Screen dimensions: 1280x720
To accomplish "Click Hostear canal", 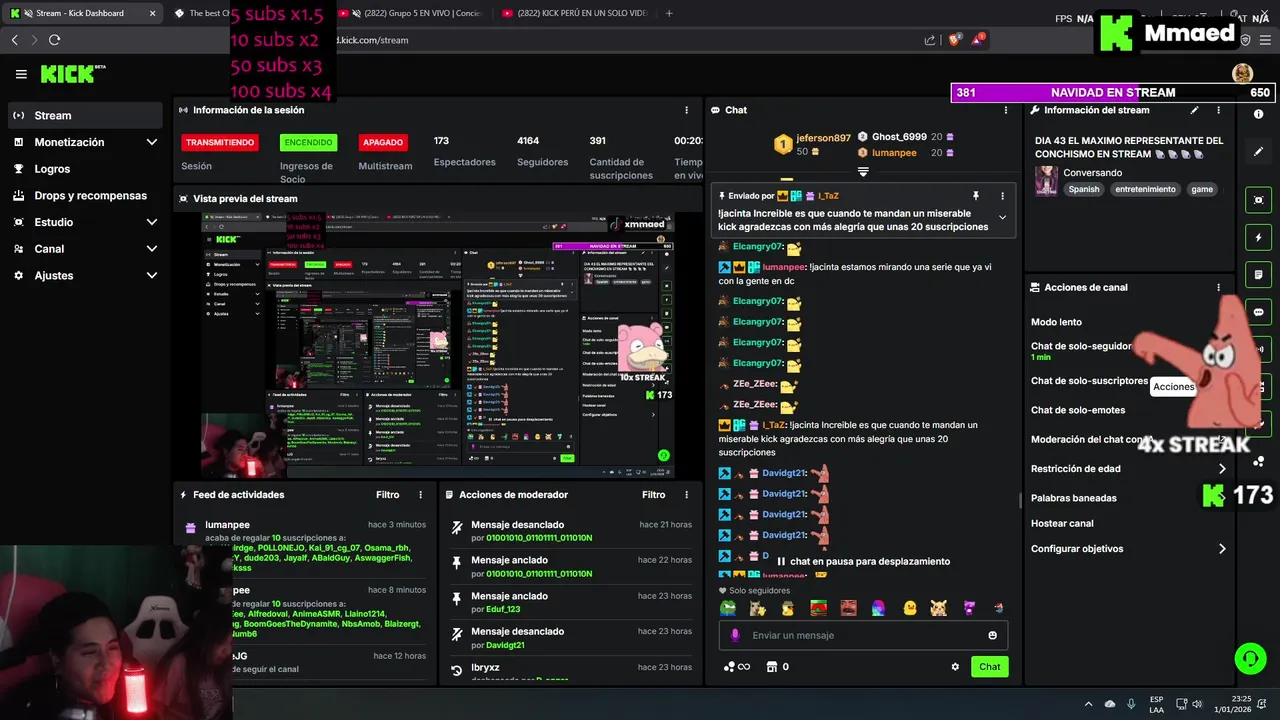I will (x=1062, y=523).
